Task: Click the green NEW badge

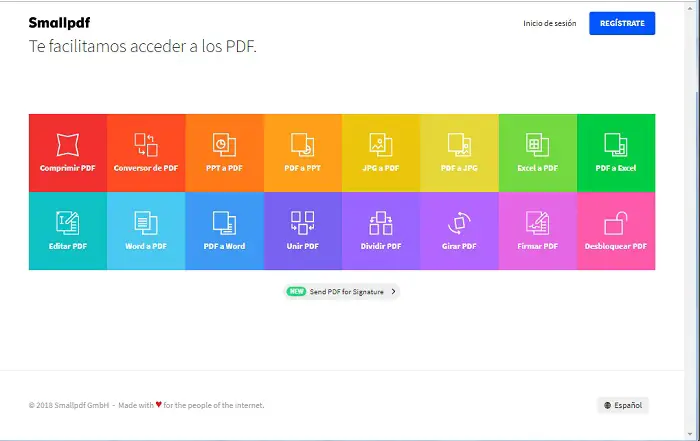Action: pos(296,291)
